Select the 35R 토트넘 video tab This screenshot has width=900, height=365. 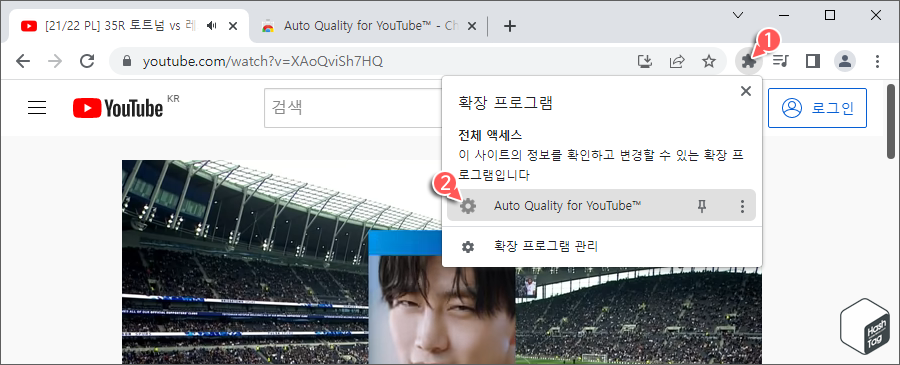pos(129,26)
